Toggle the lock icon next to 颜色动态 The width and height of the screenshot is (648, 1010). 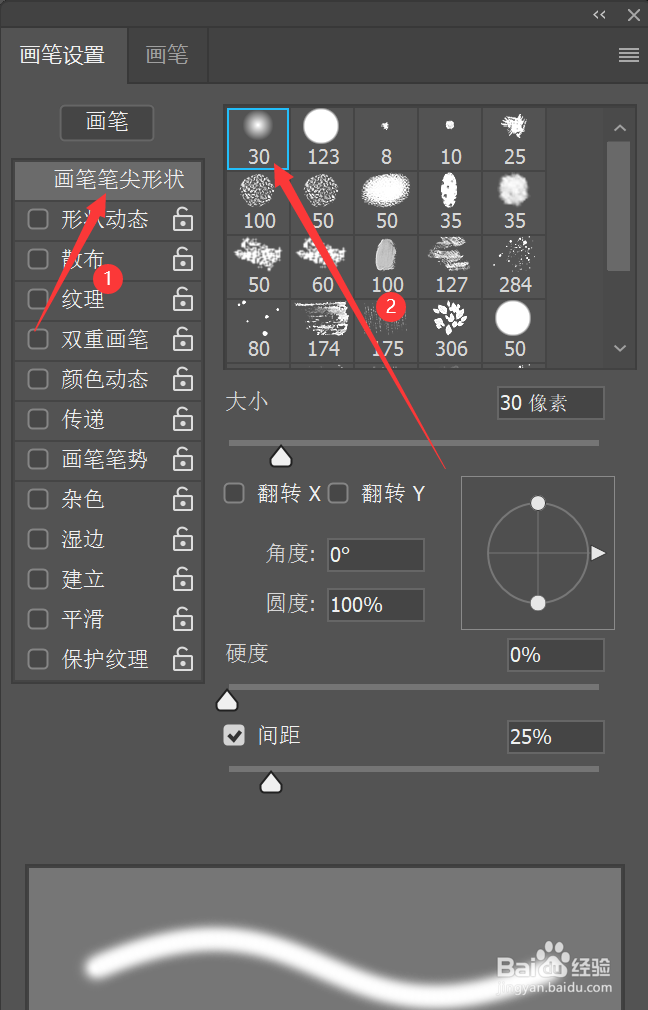click(183, 379)
